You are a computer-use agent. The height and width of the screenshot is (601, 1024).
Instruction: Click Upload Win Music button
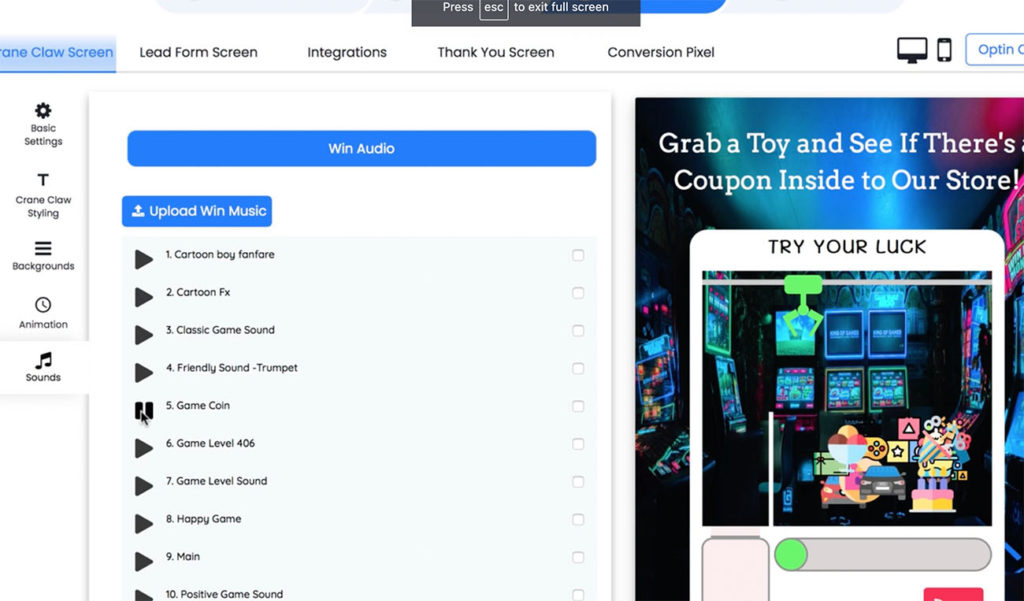coord(197,211)
